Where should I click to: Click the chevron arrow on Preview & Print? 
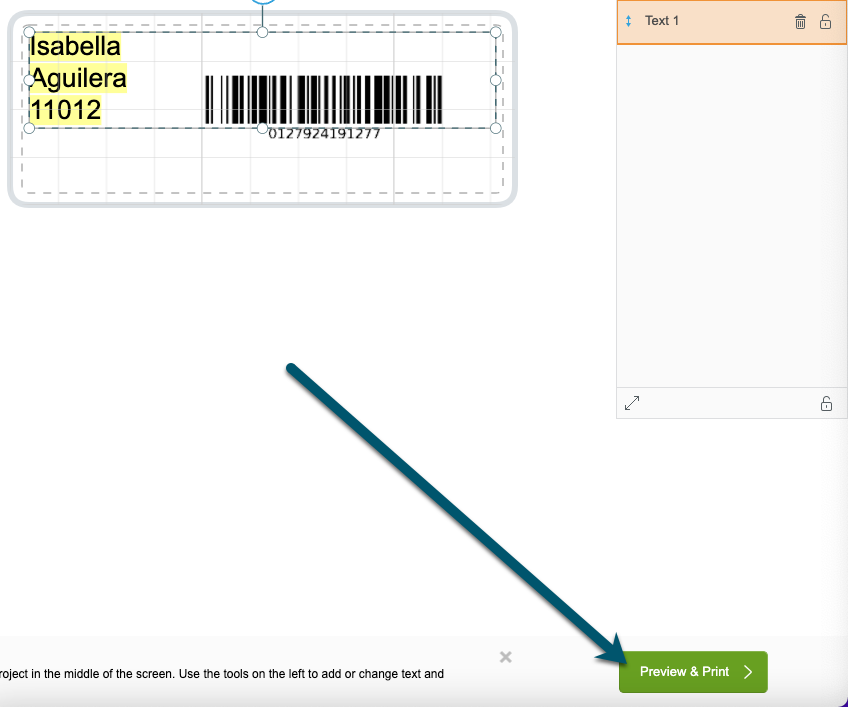point(748,672)
